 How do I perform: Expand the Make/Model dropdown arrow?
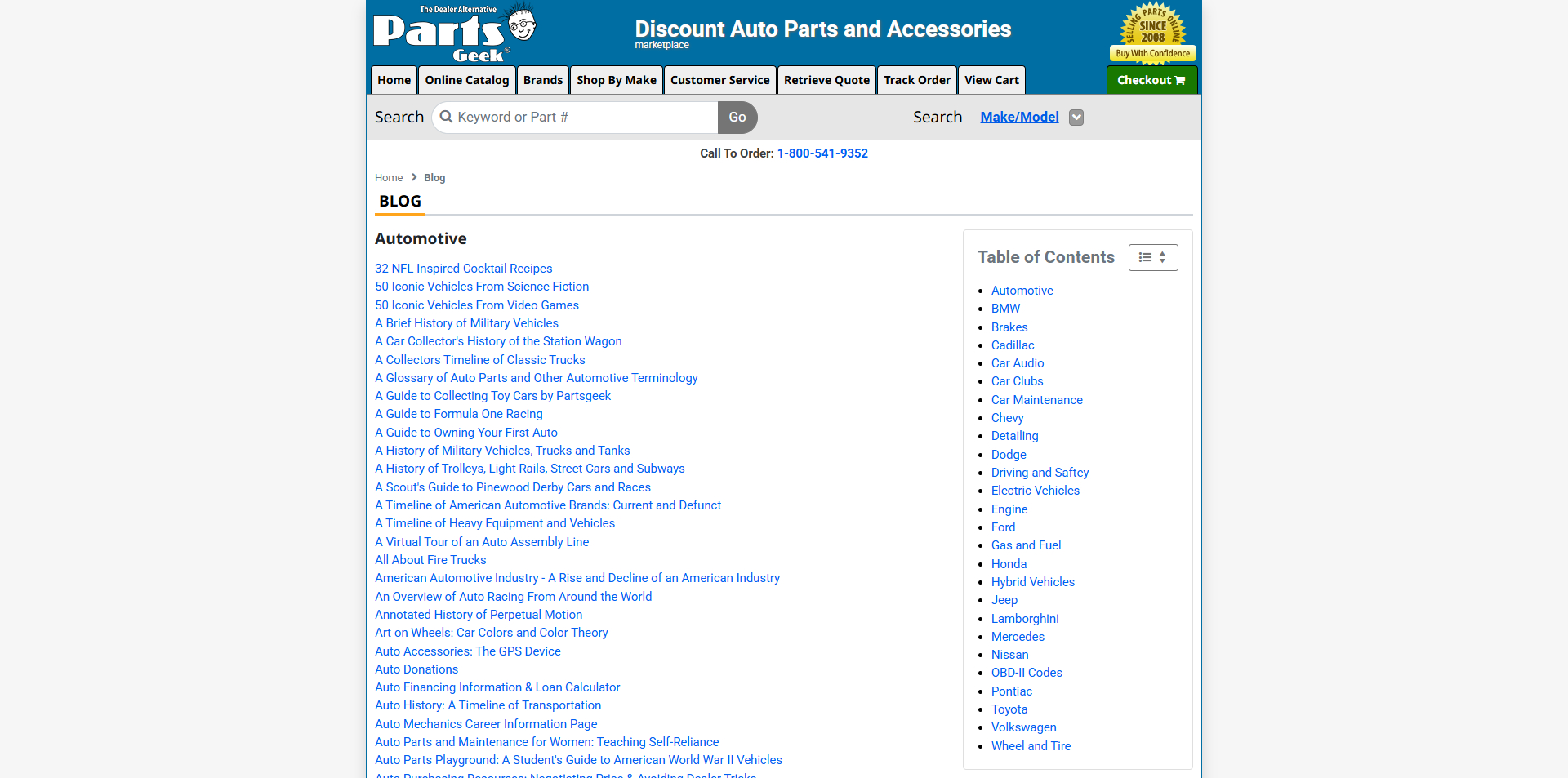pos(1076,118)
